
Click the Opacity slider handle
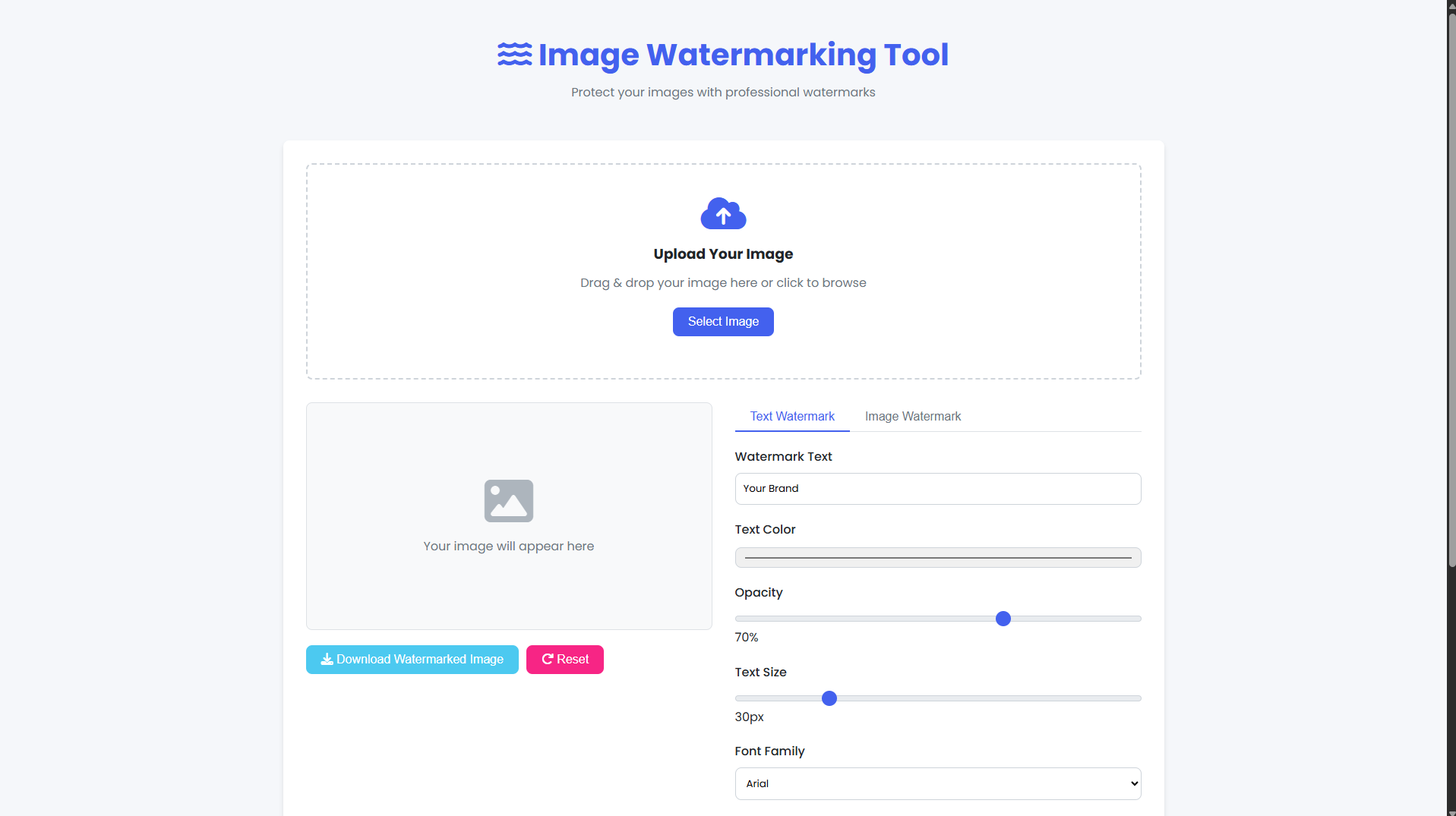1003,619
